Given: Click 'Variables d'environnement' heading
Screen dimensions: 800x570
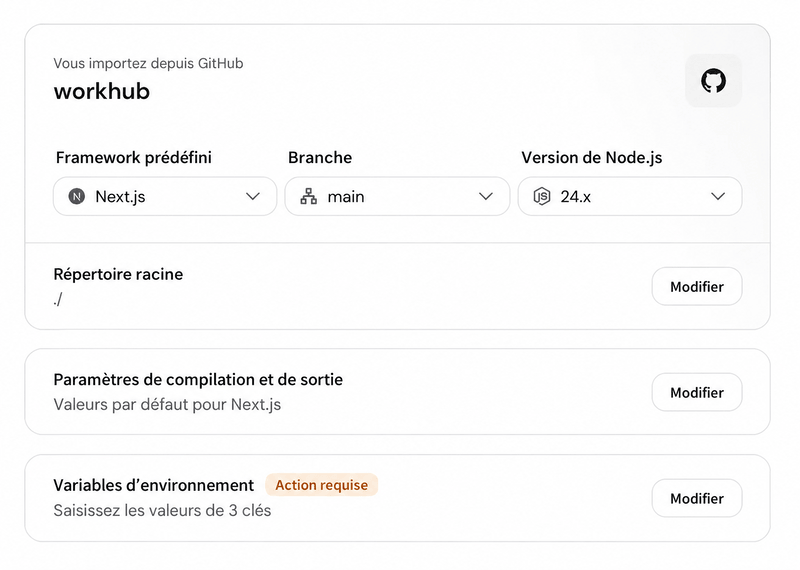Looking at the screenshot, I should pyautogui.click(x=154, y=485).
